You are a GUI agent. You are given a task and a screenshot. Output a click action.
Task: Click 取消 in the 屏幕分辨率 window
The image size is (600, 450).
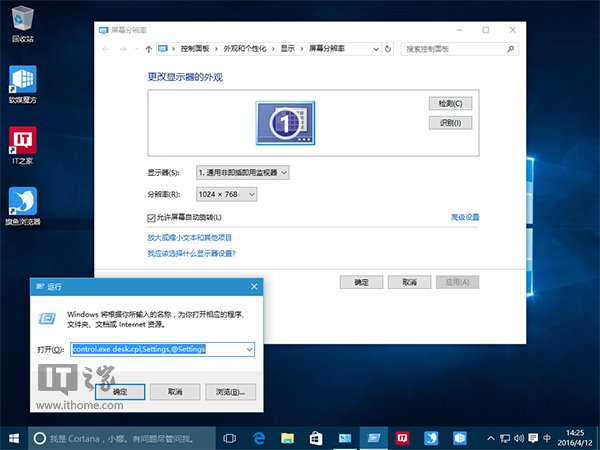pos(409,282)
